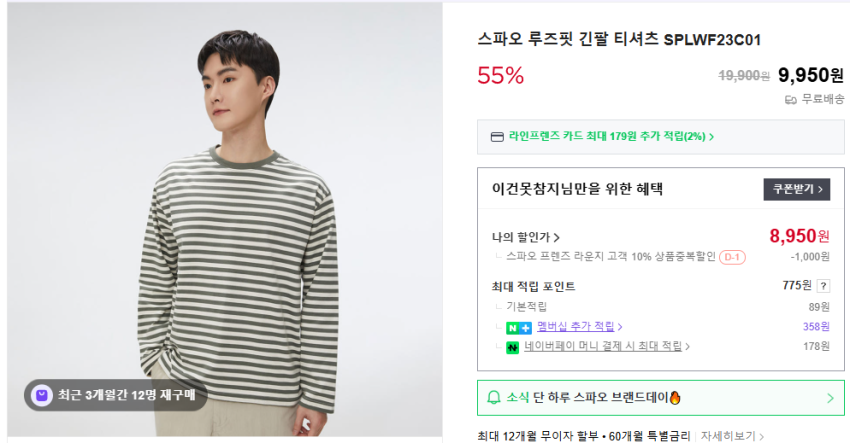
Task: Click the purple repurchase badge icon
Action: click(x=41, y=395)
